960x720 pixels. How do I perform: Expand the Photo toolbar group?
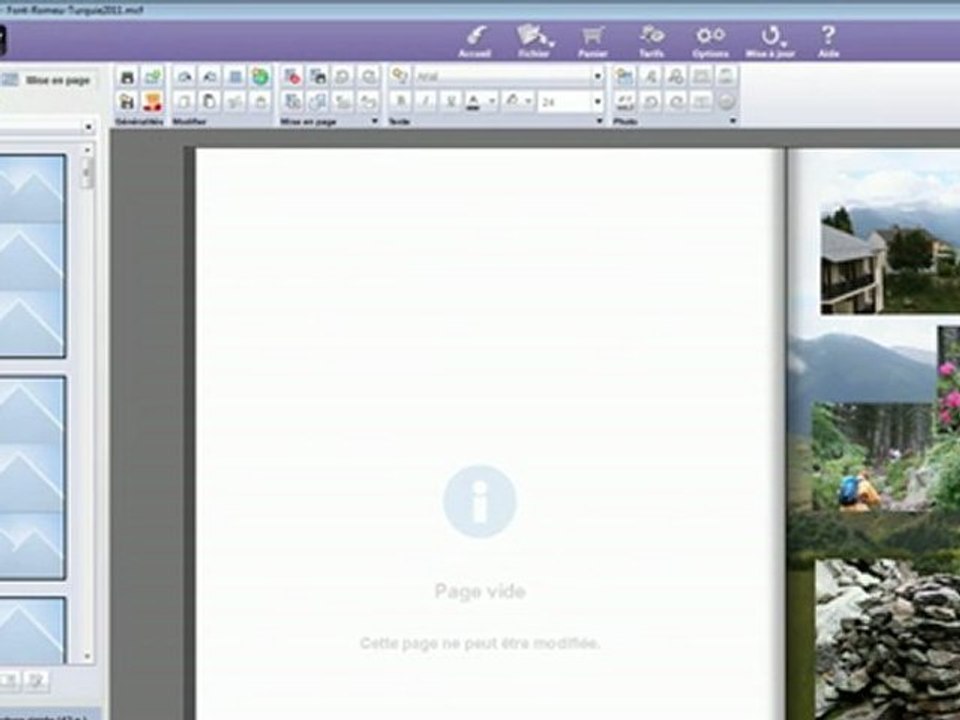coord(732,121)
